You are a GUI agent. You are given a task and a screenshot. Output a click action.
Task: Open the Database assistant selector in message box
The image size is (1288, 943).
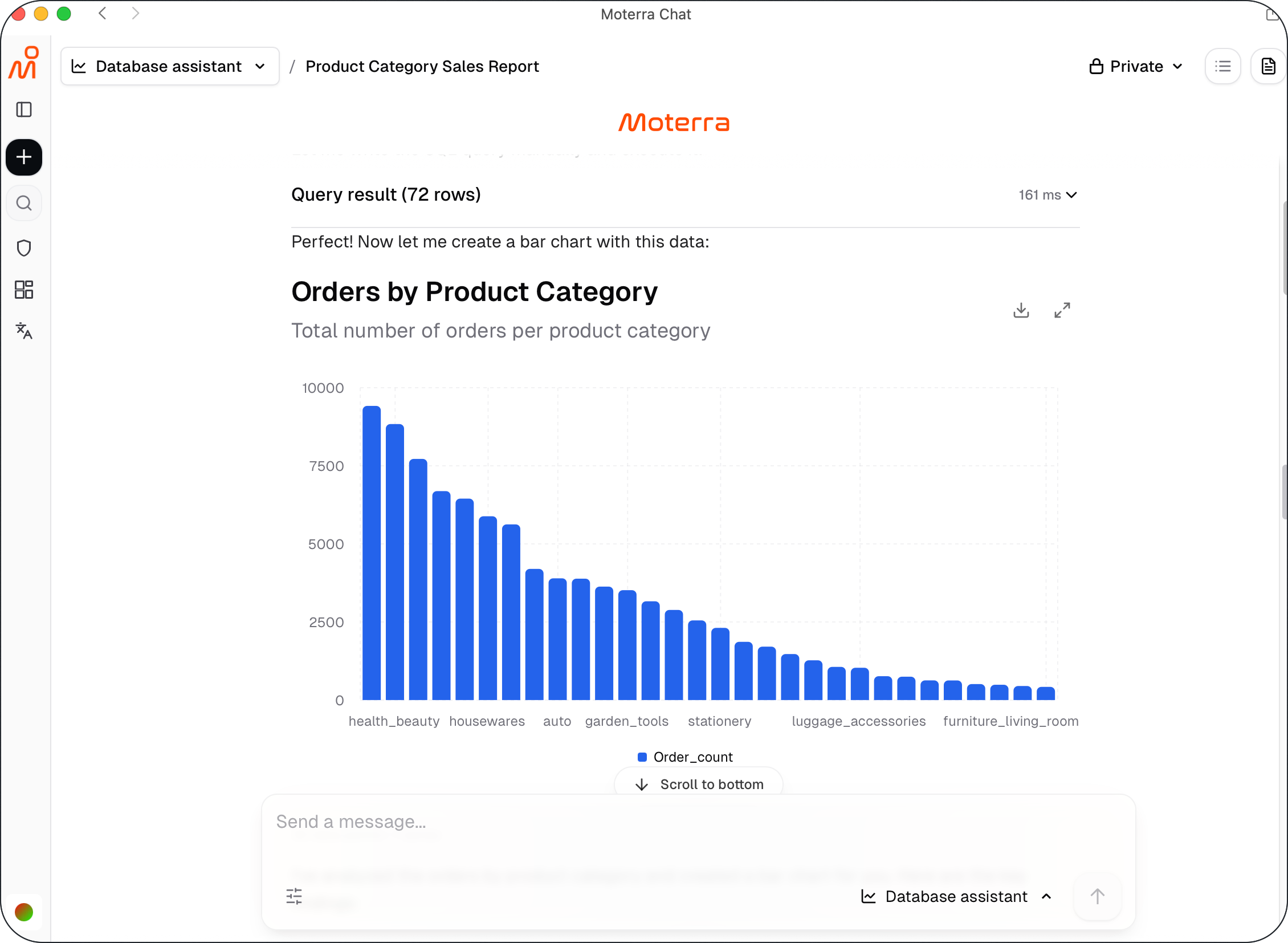(x=956, y=896)
